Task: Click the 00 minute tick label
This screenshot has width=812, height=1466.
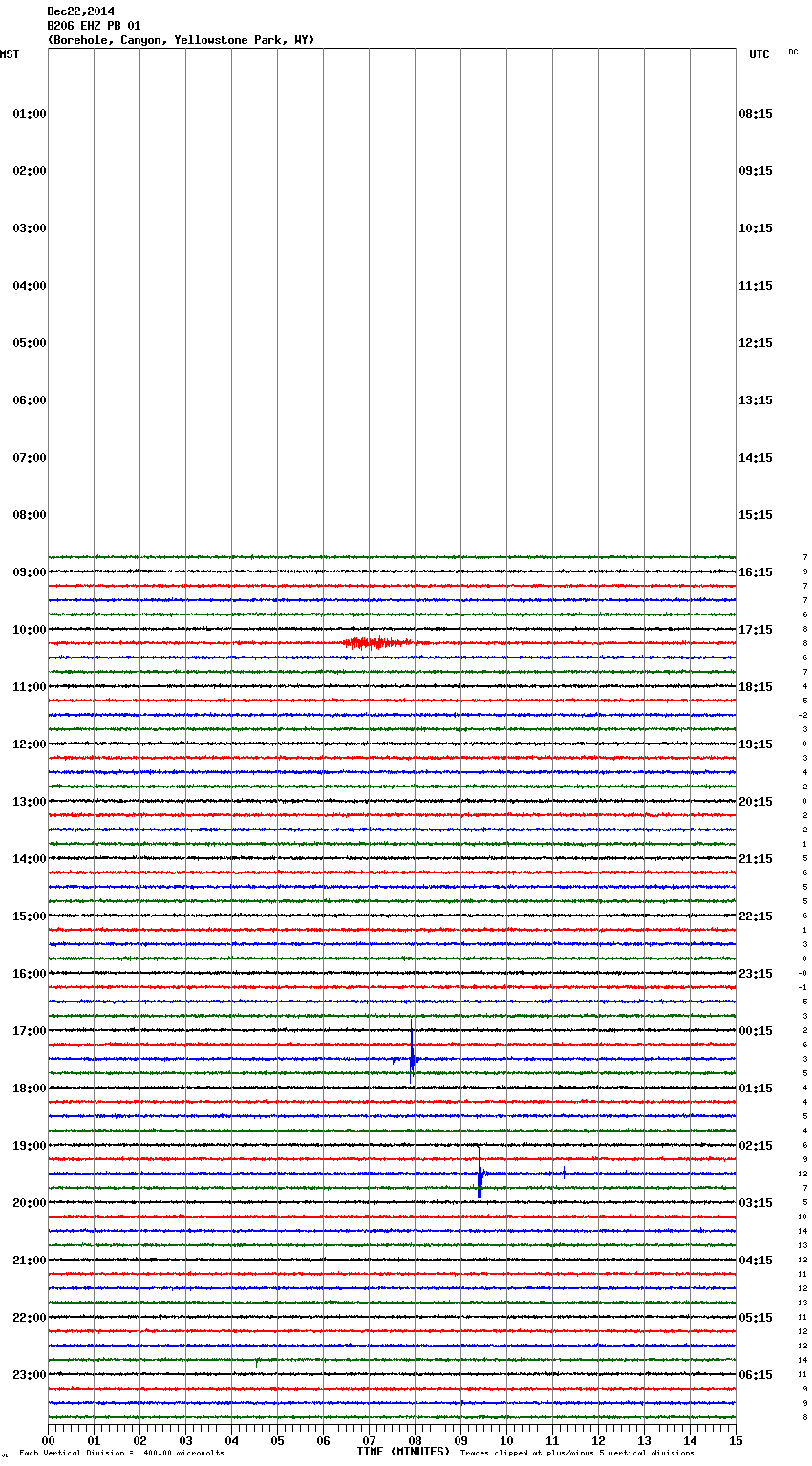Action: [x=48, y=1441]
